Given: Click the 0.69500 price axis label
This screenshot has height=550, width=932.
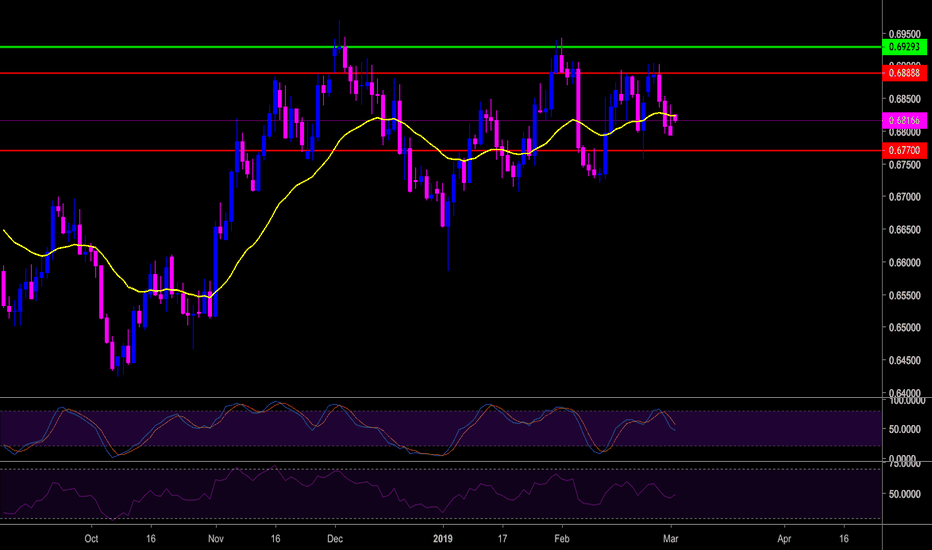Looking at the screenshot, I should [x=904, y=33].
